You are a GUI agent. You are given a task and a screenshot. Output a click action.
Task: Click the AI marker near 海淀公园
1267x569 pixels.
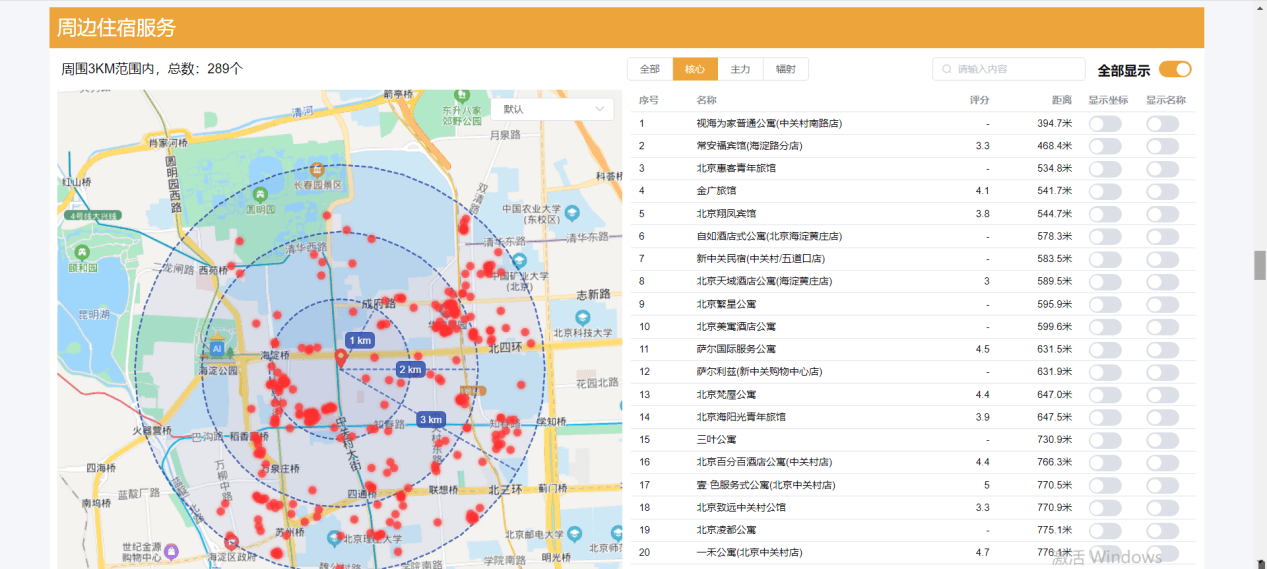click(216, 349)
